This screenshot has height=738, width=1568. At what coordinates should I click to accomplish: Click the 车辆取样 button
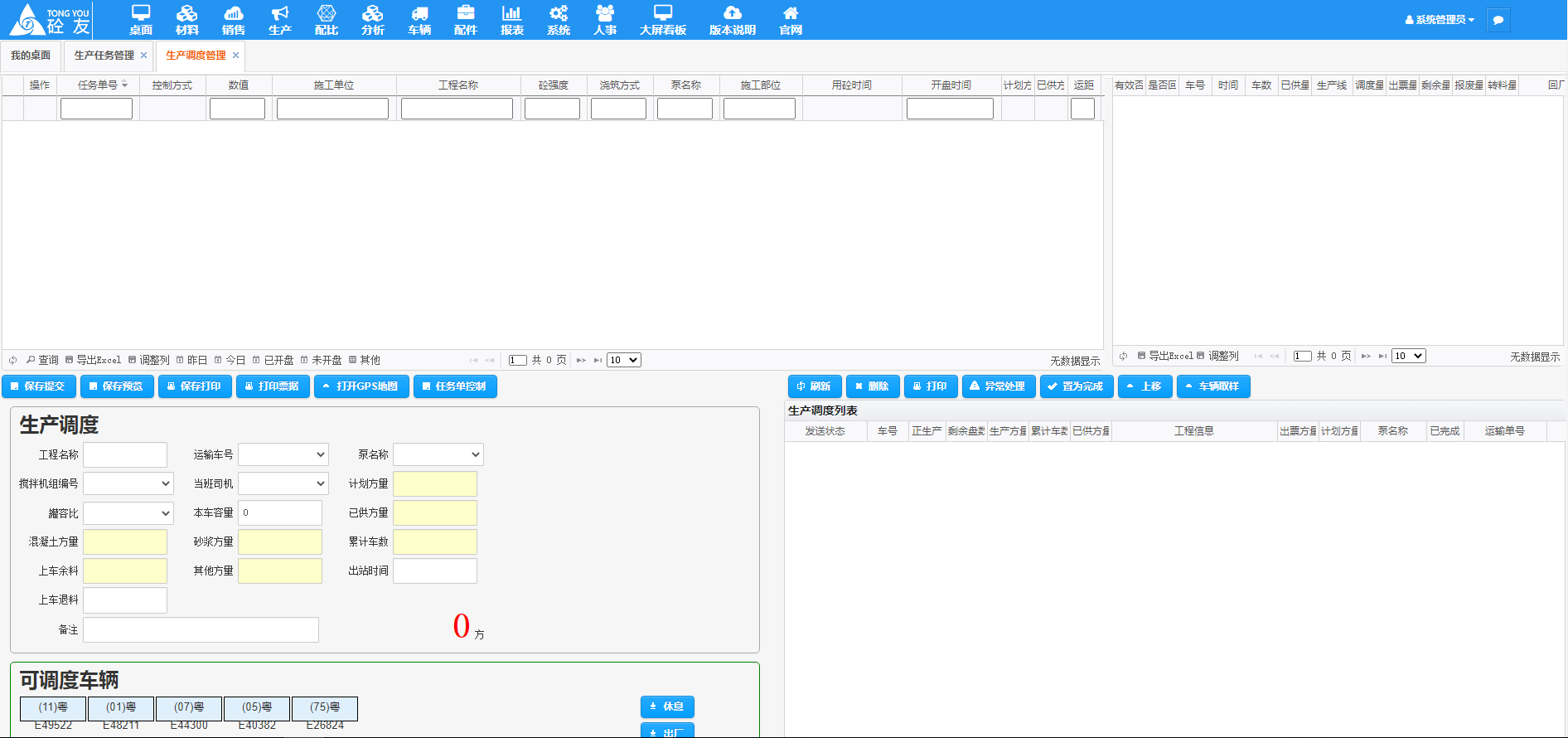pyautogui.click(x=1213, y=386)
